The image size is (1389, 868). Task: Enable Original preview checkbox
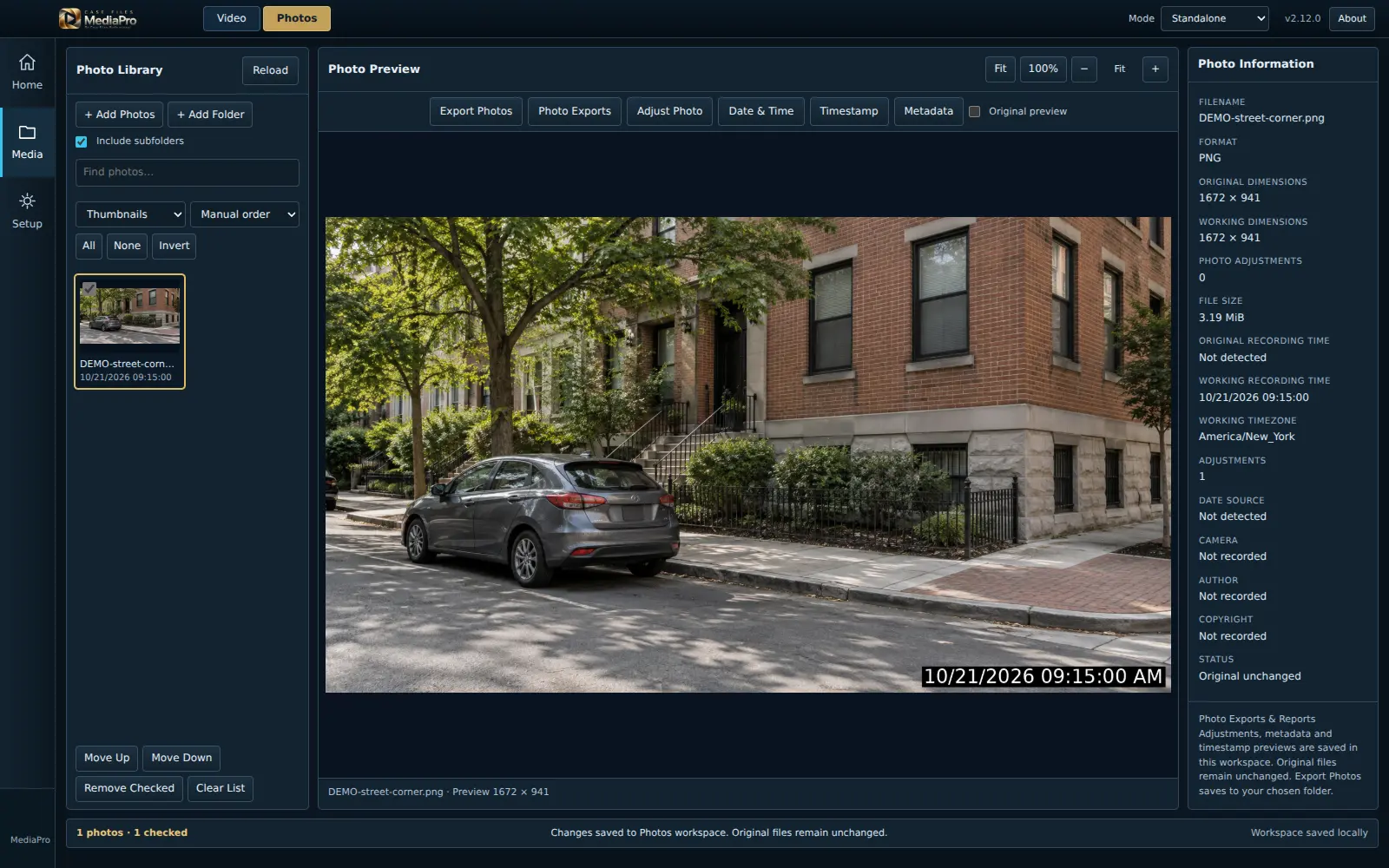[974, 111]
